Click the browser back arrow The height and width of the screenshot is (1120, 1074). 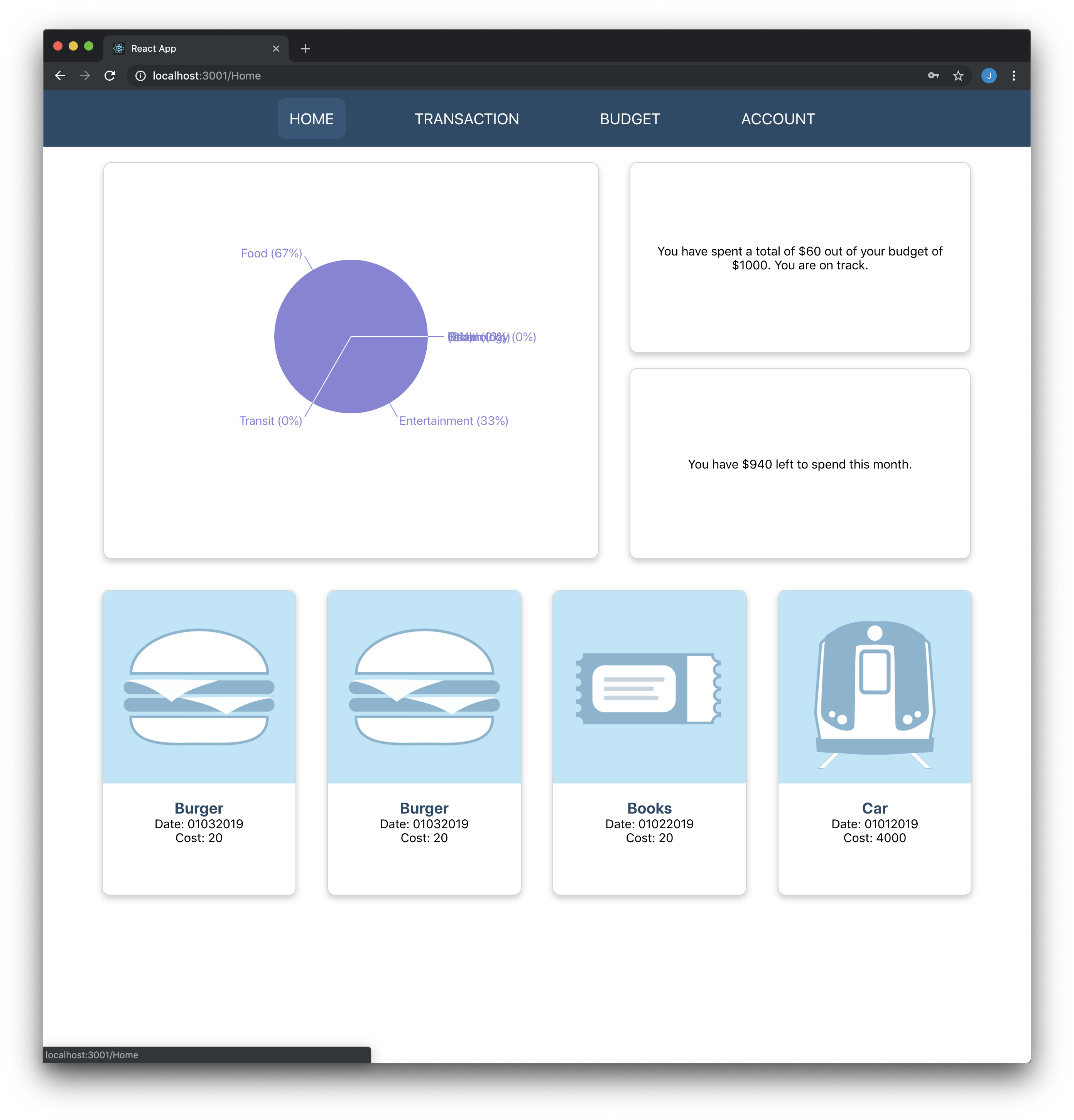pos(60,75)
